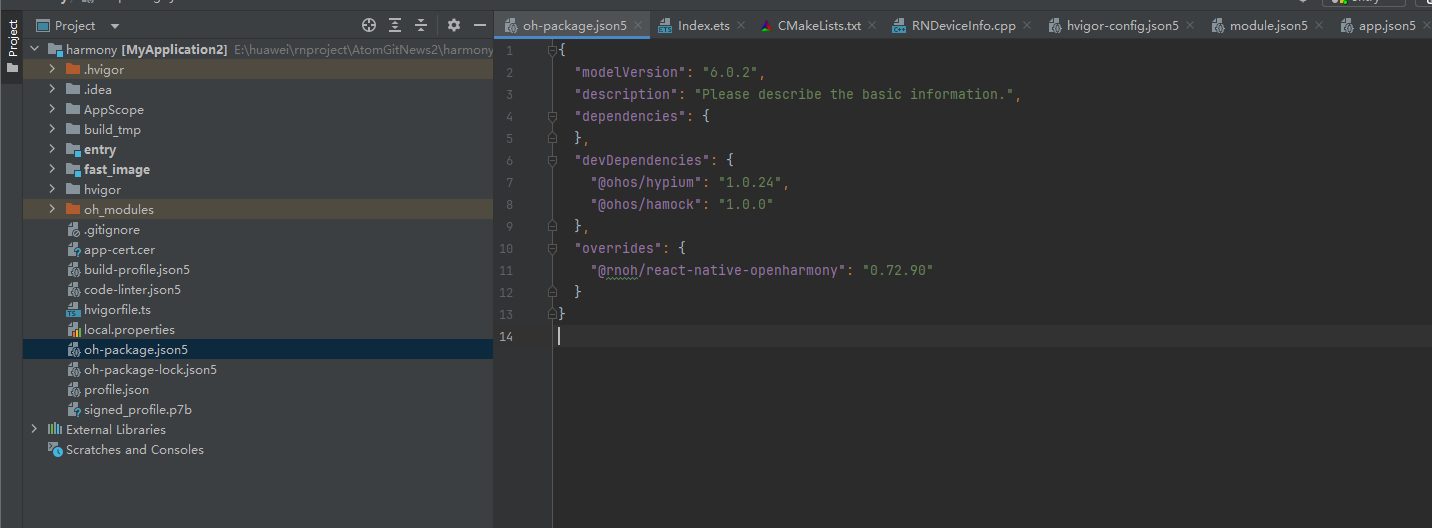Click the Select Opened File target icon

point(369,25)
